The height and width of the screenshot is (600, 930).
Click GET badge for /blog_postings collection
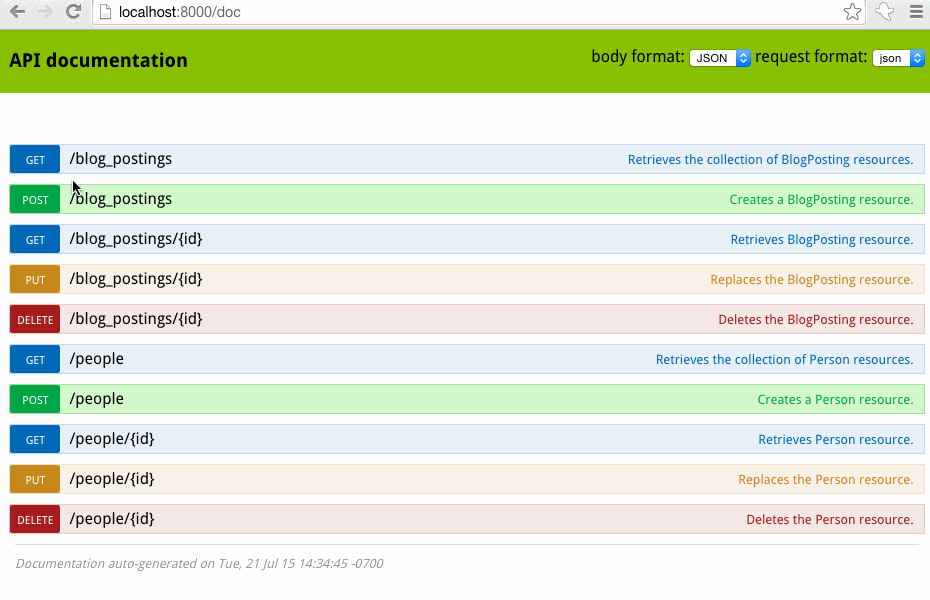35,159
